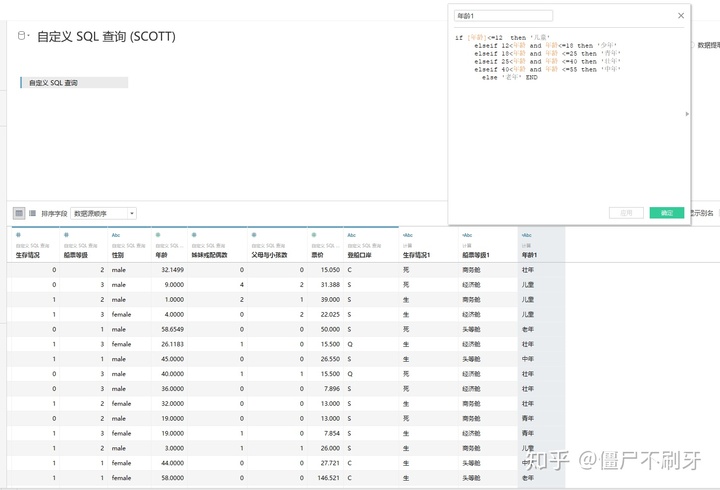Select the 性别 column header
This screenshot has height=490, width=720.
(118, 255)
